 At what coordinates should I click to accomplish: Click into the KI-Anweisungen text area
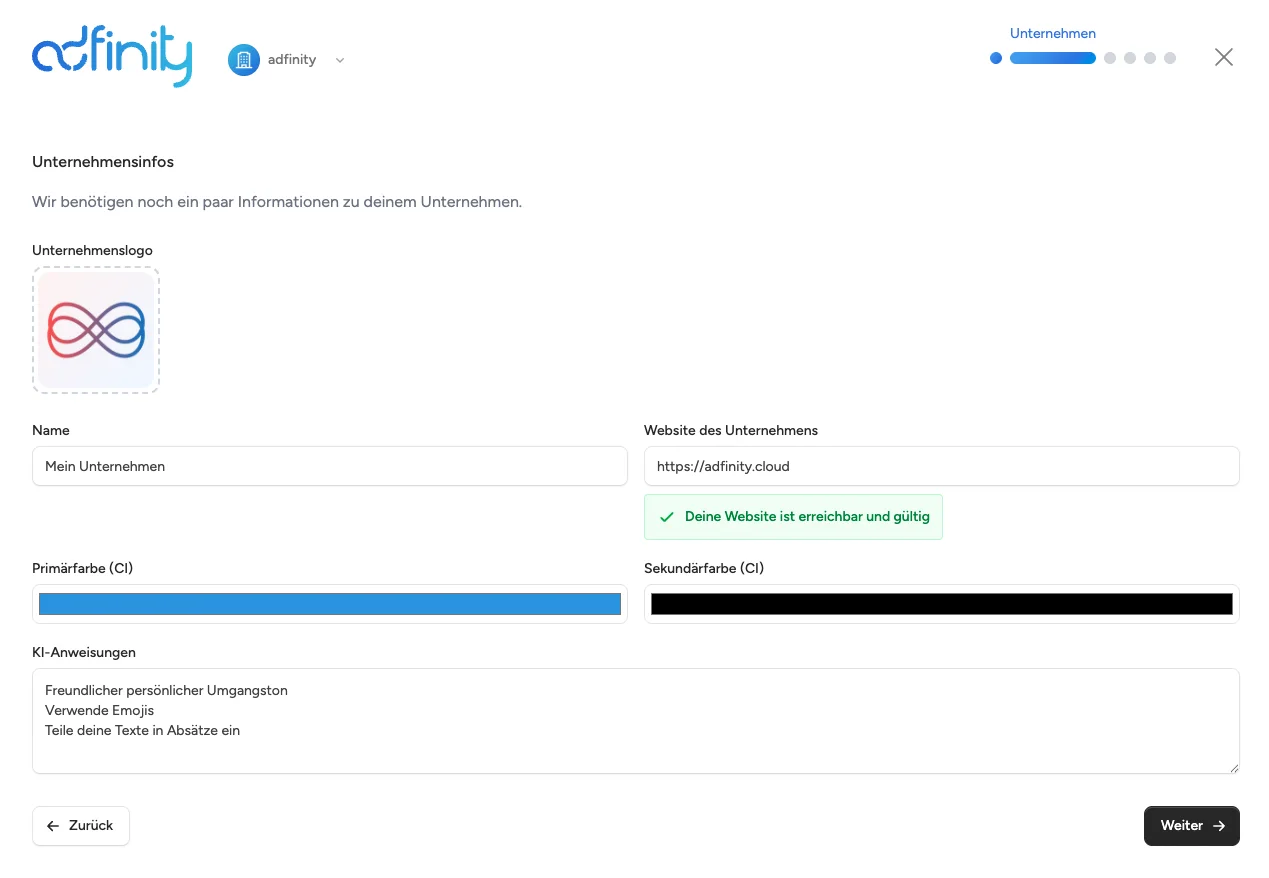point(636,721)
